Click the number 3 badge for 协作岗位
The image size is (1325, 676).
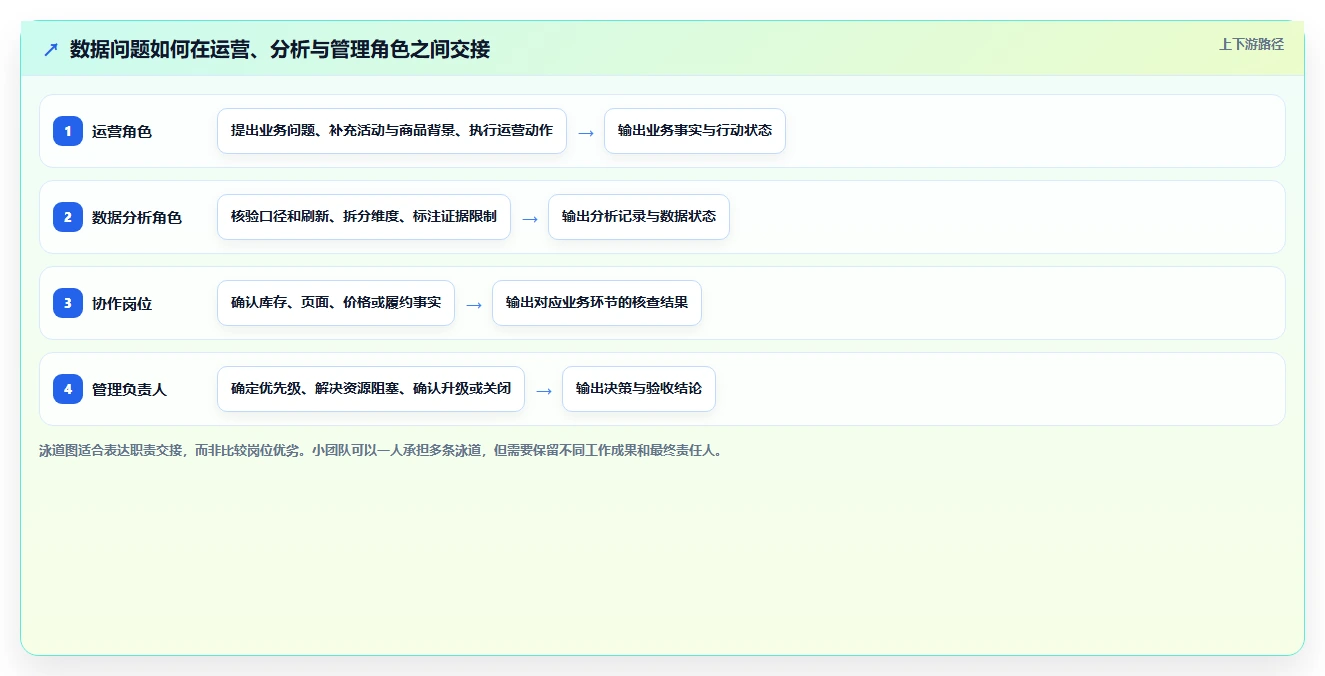pos(68,303)
